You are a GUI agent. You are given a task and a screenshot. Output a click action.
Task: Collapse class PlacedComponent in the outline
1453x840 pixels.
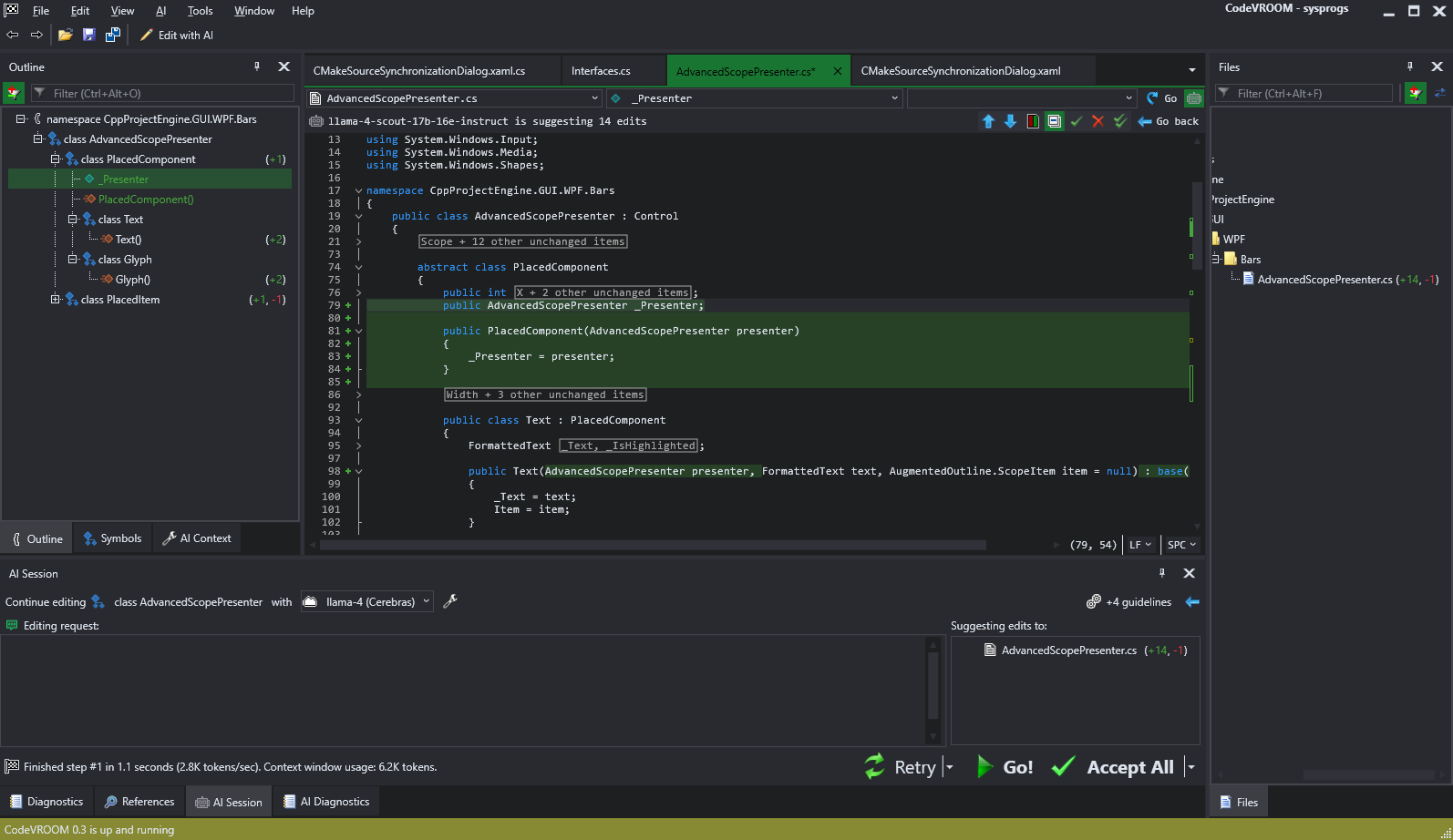(x=56, y=159)
